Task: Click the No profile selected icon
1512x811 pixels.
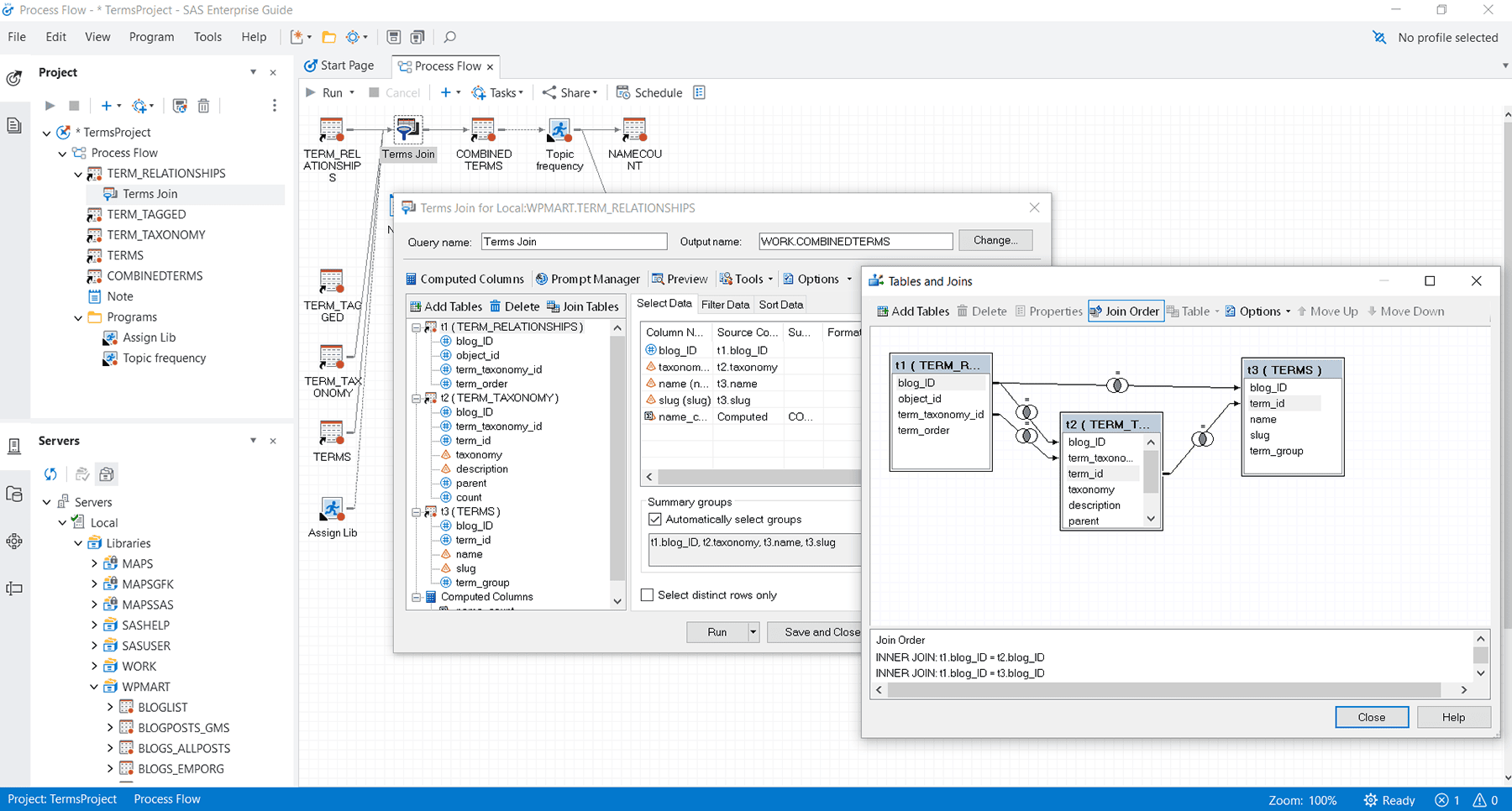Action: click(1379, 38)
